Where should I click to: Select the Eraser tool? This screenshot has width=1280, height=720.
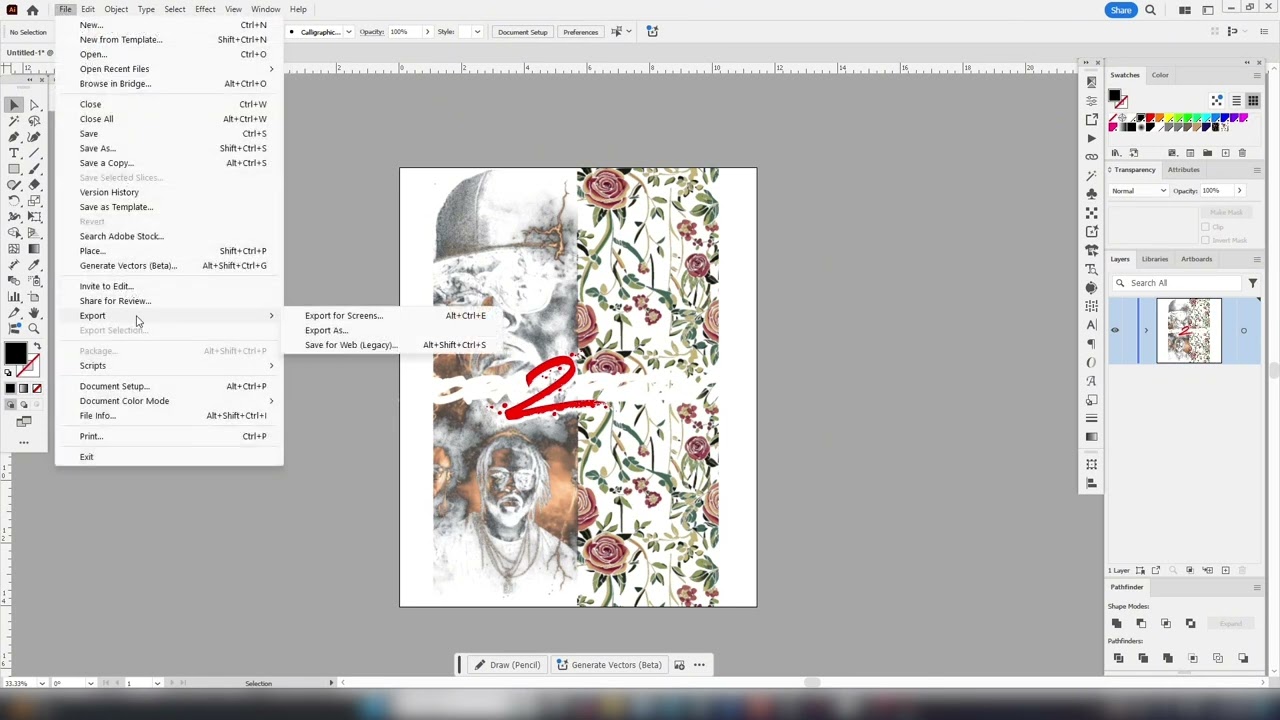[34, 184]
